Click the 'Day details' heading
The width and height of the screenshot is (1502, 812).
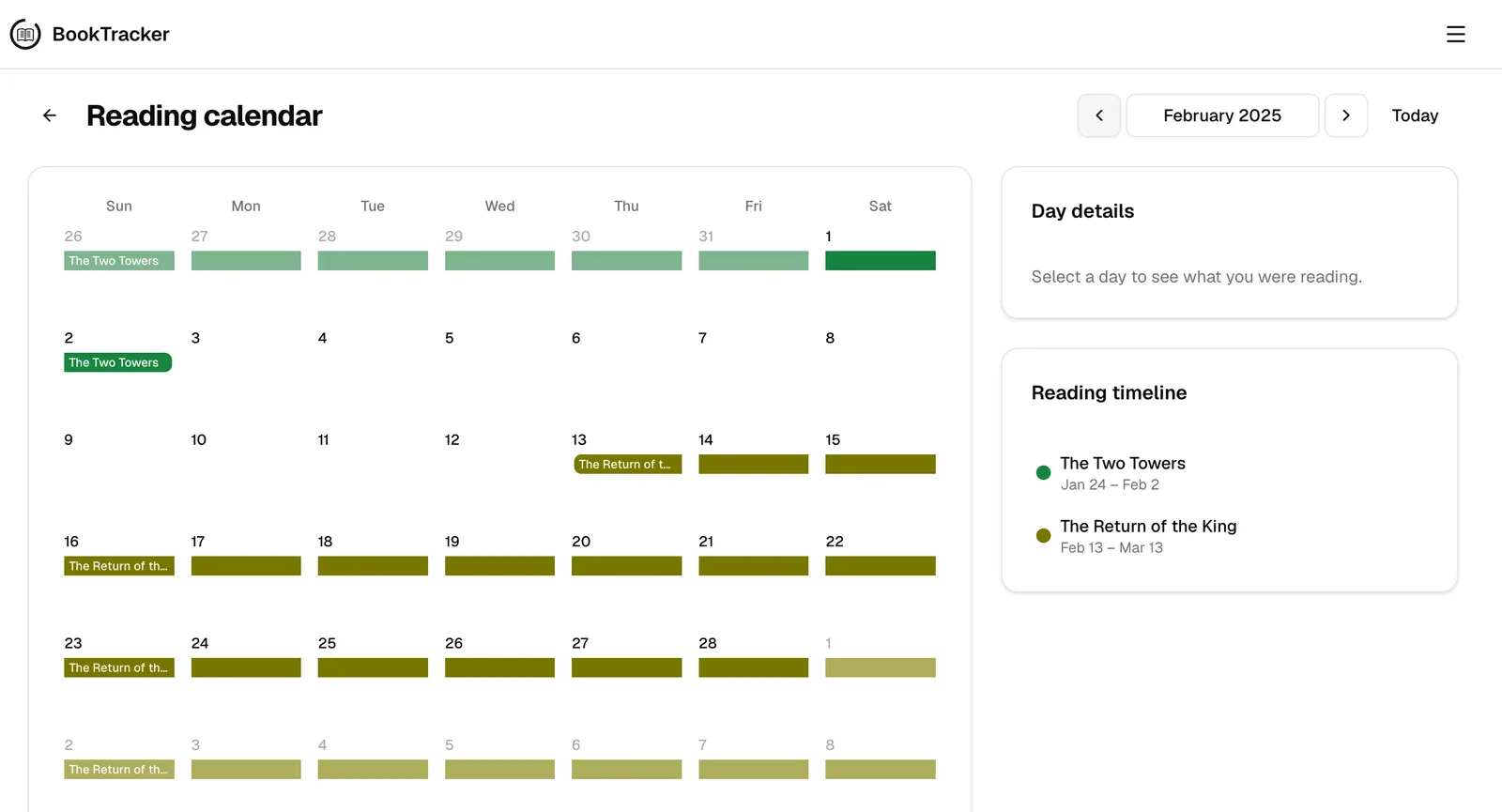(x=1082, y=211)
